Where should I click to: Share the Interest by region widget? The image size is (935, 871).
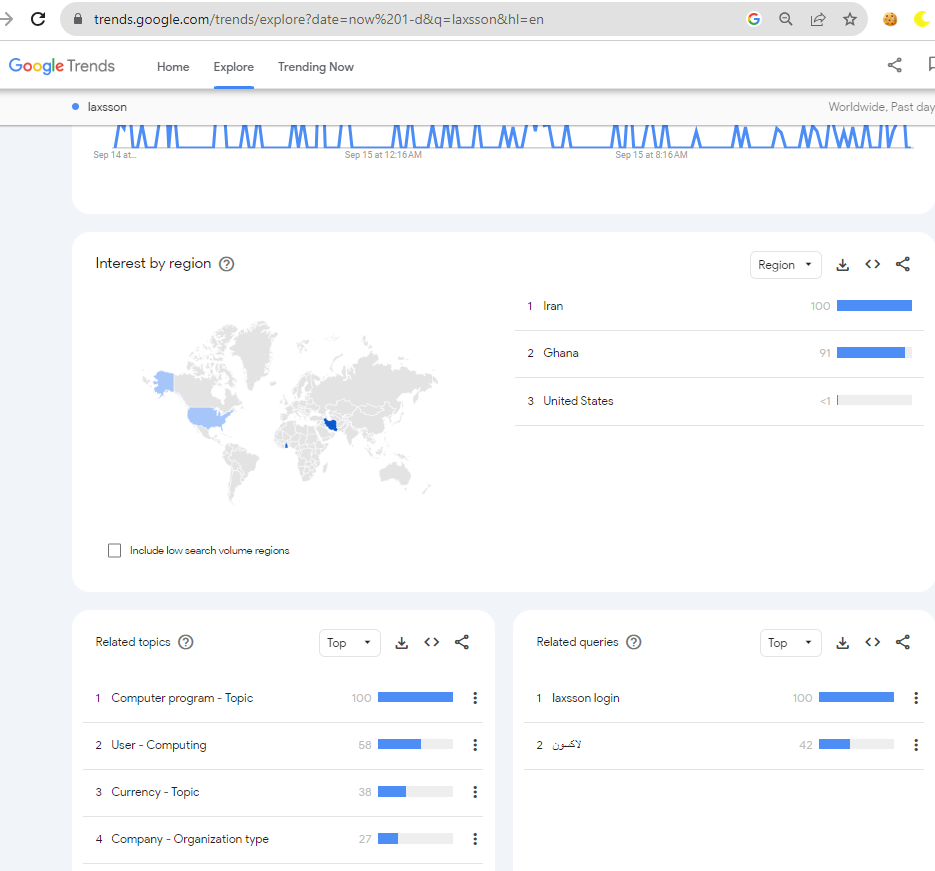[903, 264]
